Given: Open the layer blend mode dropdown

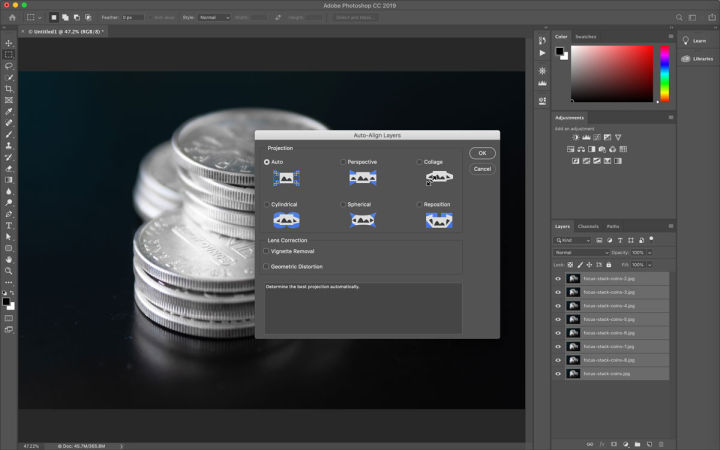Looking at the screenshot, I should (x=582, y=252).
